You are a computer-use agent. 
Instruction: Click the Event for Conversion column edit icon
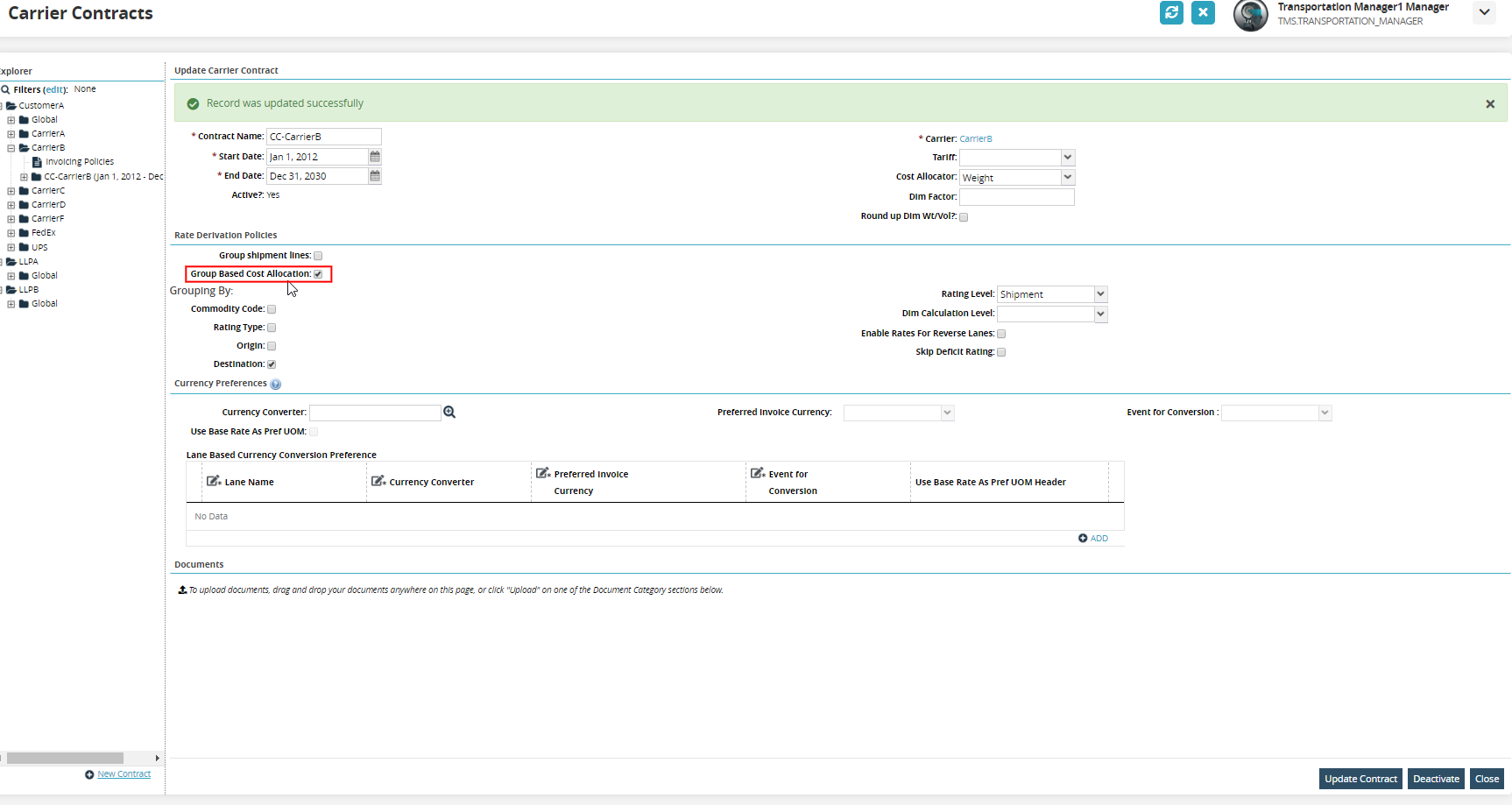[758, 473]
